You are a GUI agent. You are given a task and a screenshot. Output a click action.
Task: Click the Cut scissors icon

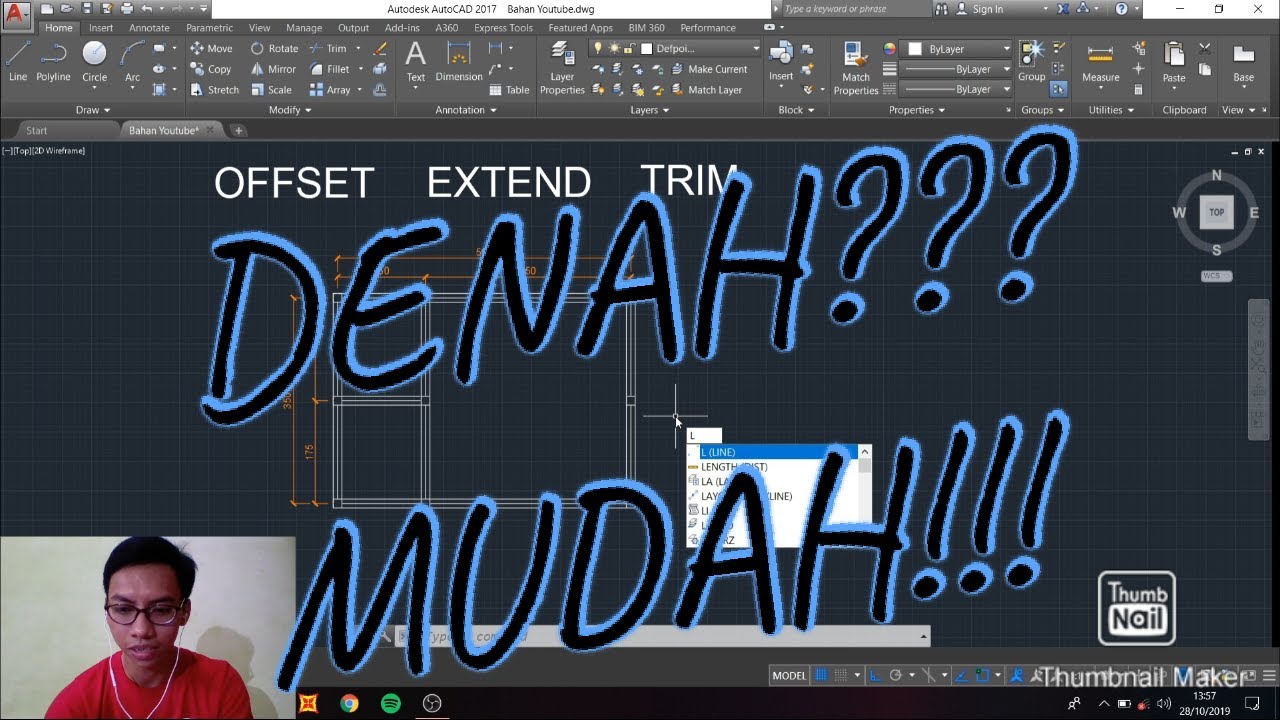click(1205, 48)
